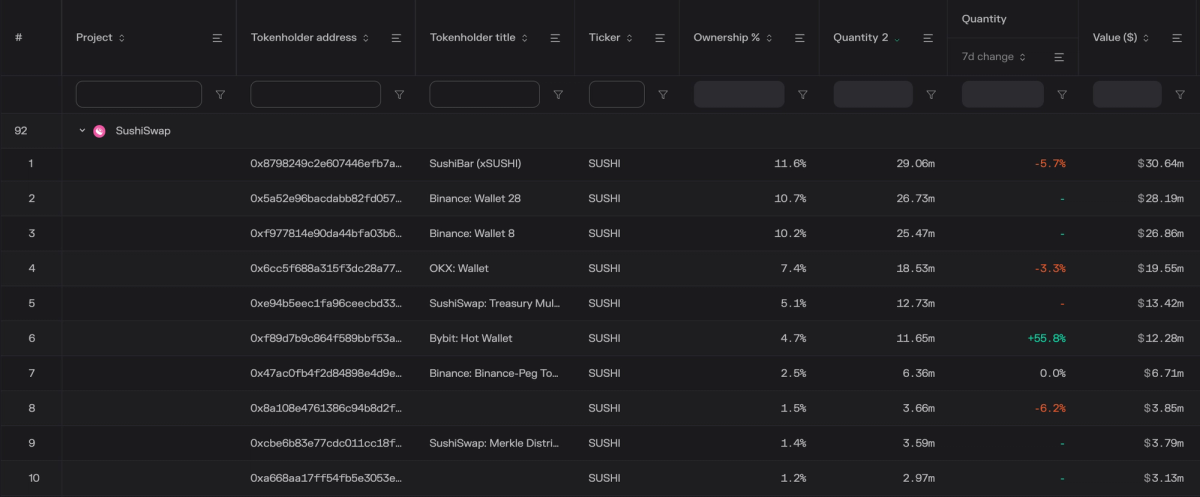Click SushiSwap: Treasury Mul… title

pos(494,303)
